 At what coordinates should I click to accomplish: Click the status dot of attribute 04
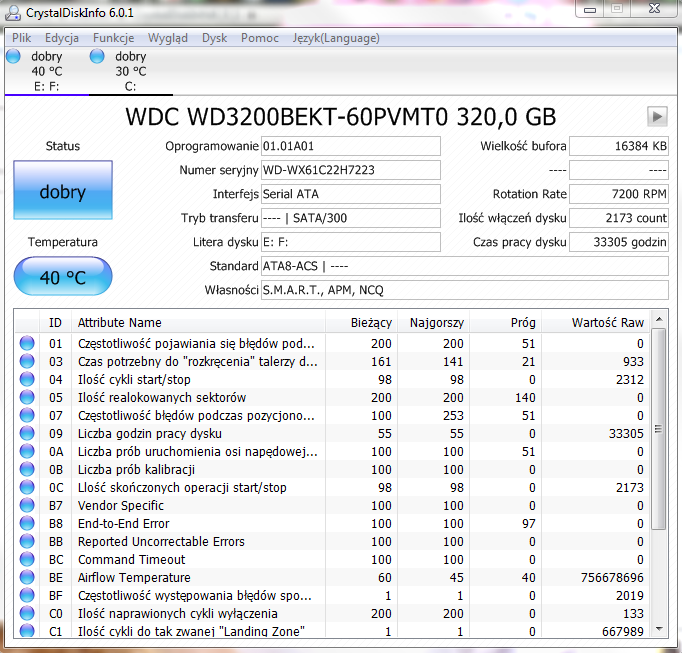click(x=27, y=379)
